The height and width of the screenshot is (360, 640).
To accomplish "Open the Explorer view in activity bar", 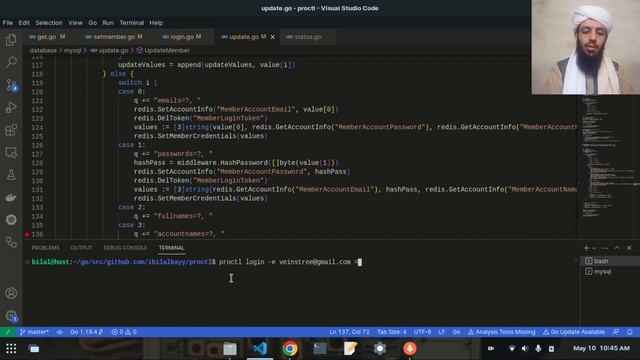I will click(x=11, y=40).
